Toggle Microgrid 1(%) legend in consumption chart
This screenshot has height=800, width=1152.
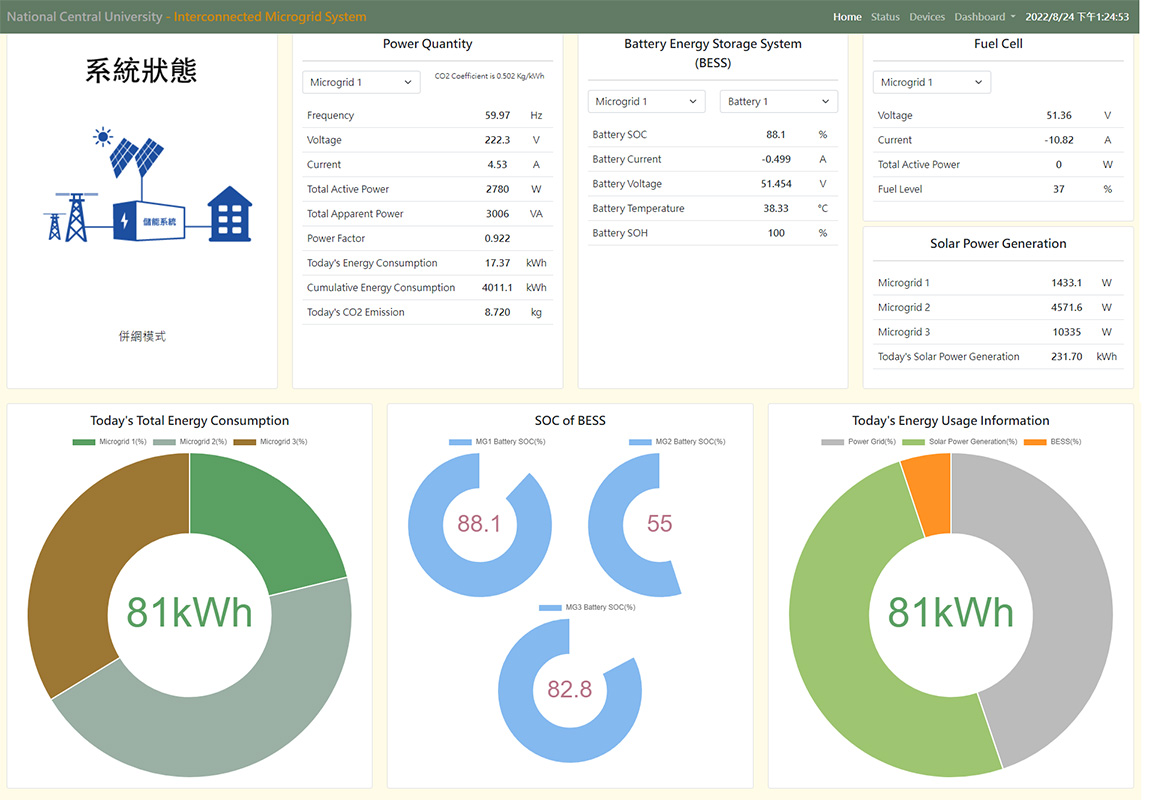[110, 441]
